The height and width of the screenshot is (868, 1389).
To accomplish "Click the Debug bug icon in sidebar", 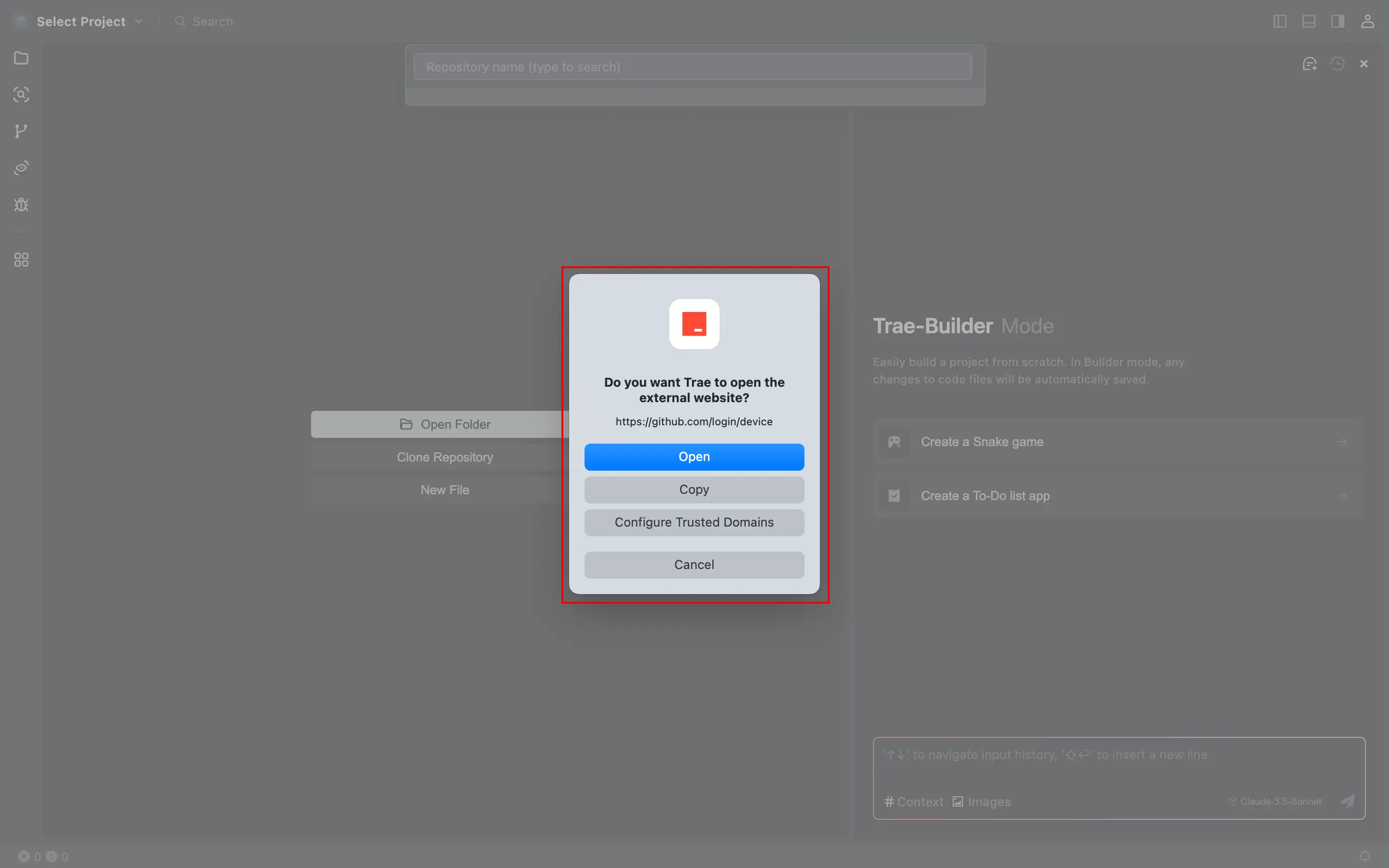I will [x=21, y=205].
